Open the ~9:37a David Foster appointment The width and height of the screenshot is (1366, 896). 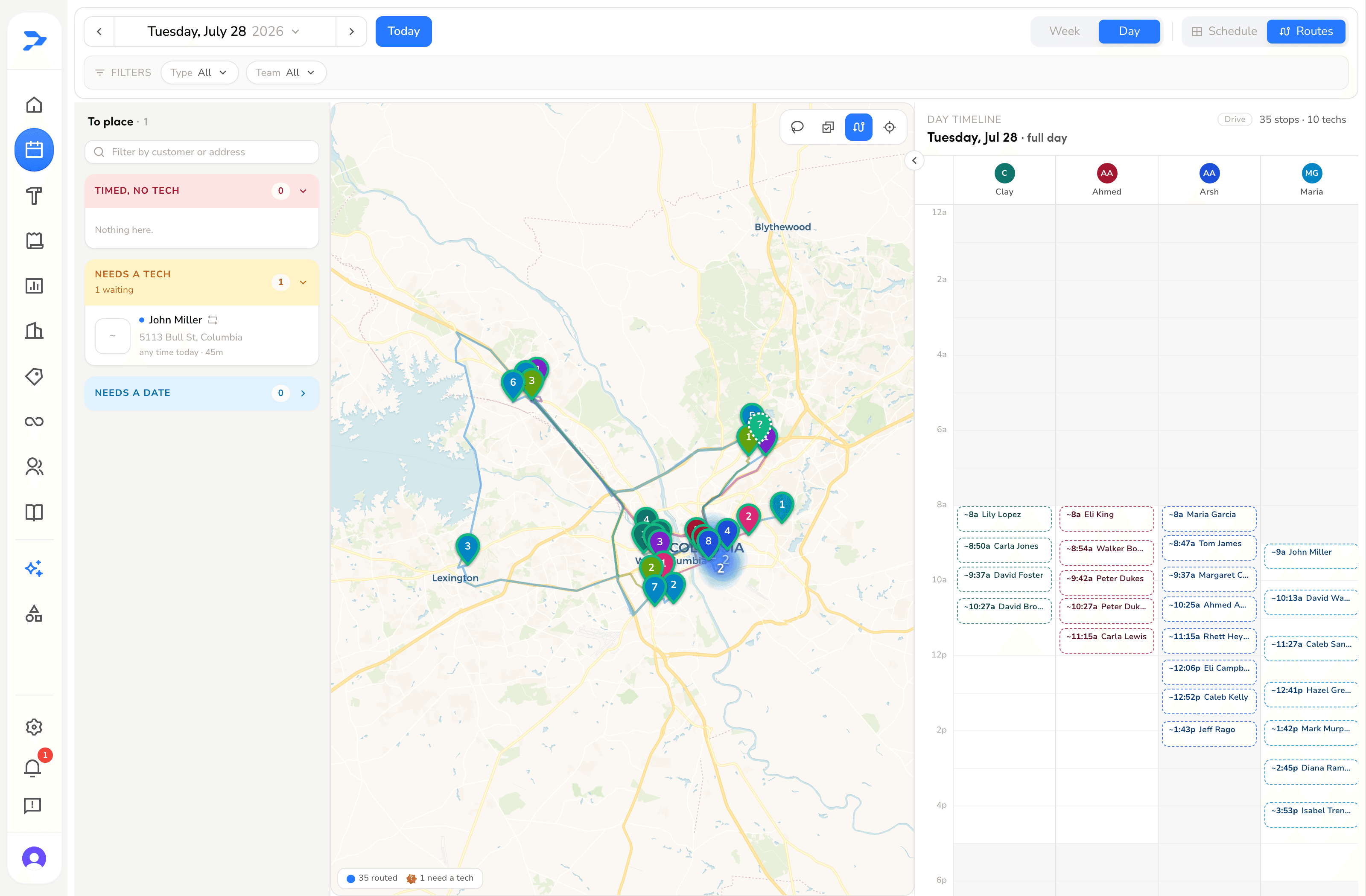click(1004, 579)
